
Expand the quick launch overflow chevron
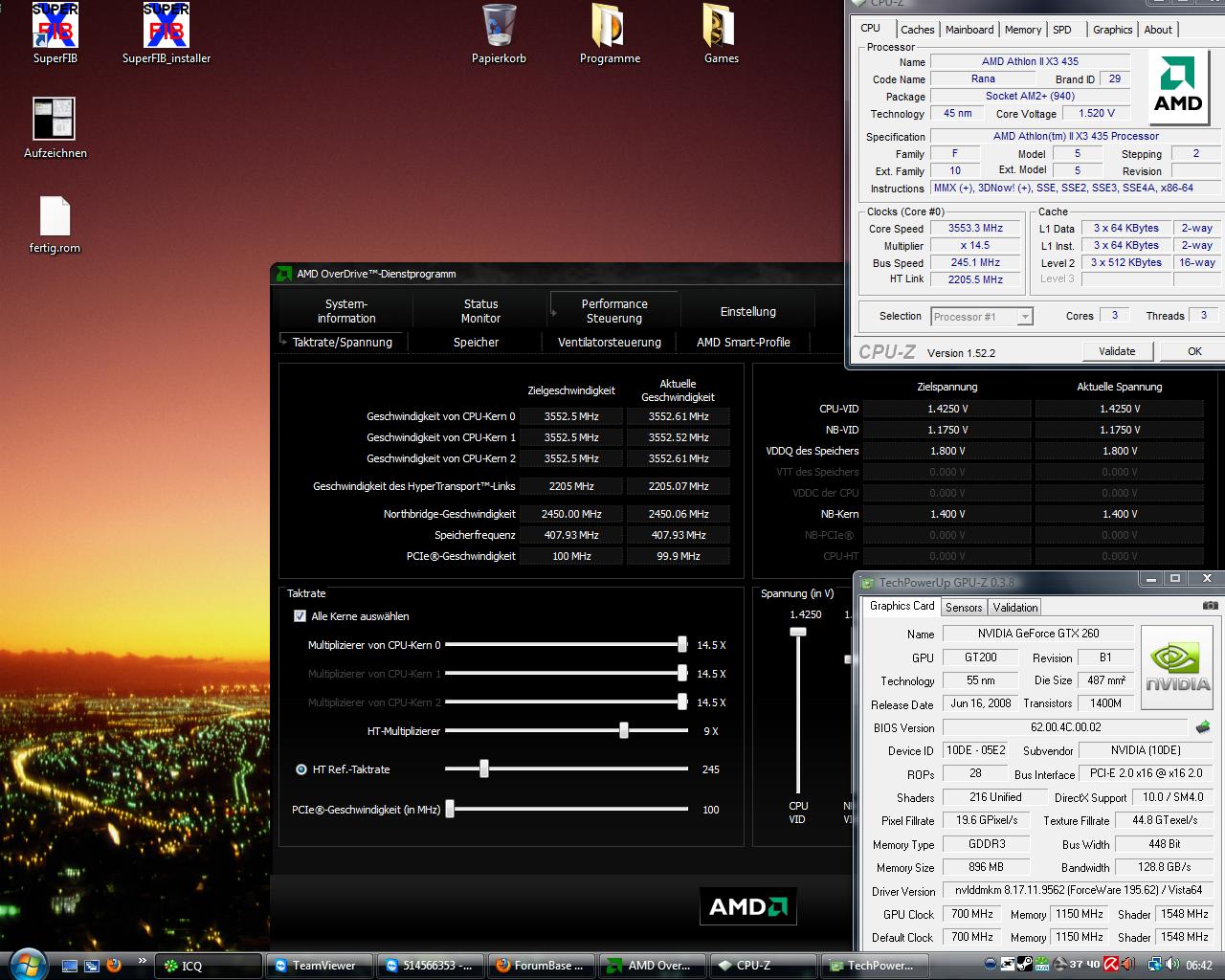click(143, 960)
